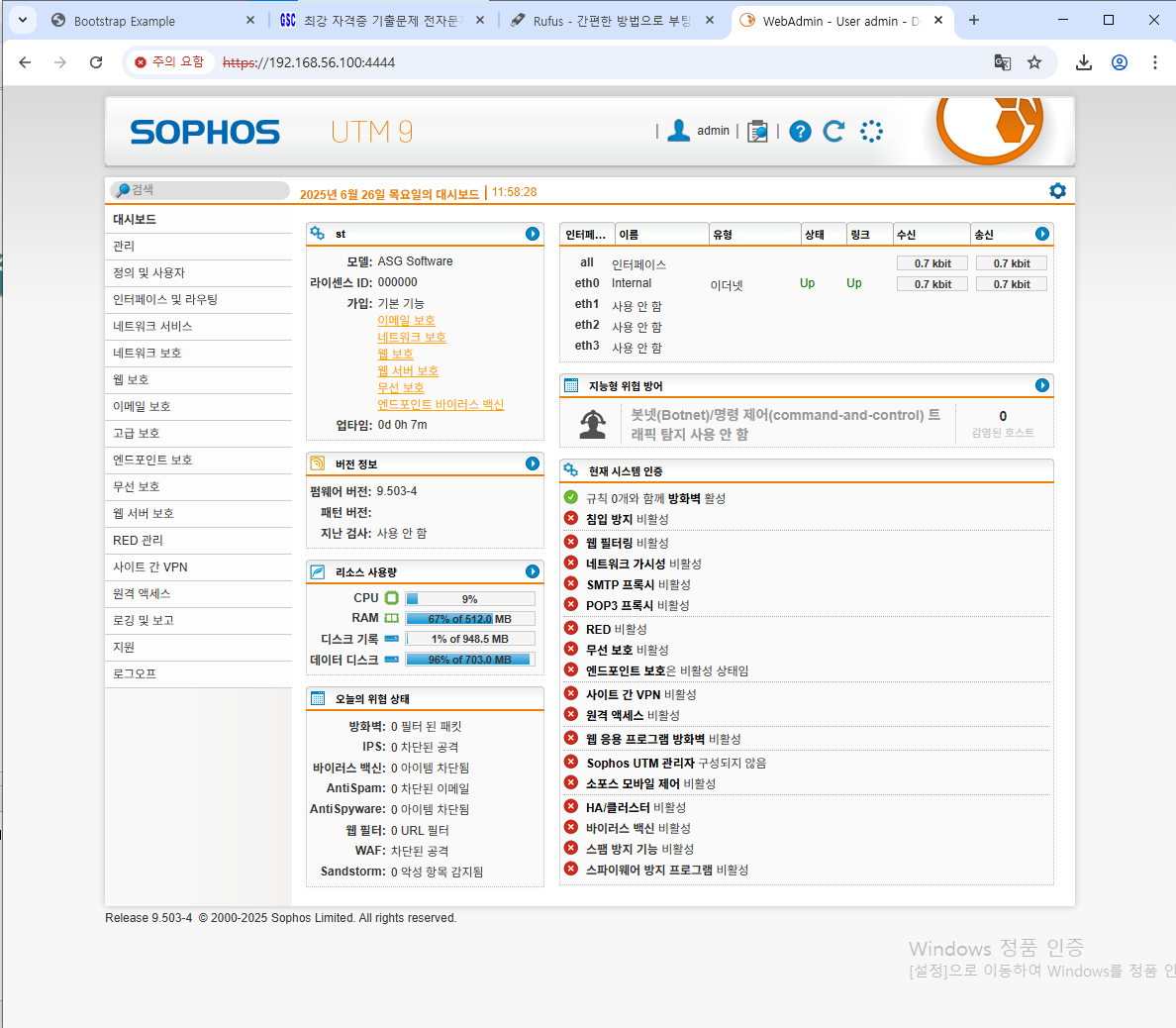Image resolution: width=1176 pixels, height=1028 pixels.
Task: Reload the page with browser refresh button
Action: click(96, 62)
